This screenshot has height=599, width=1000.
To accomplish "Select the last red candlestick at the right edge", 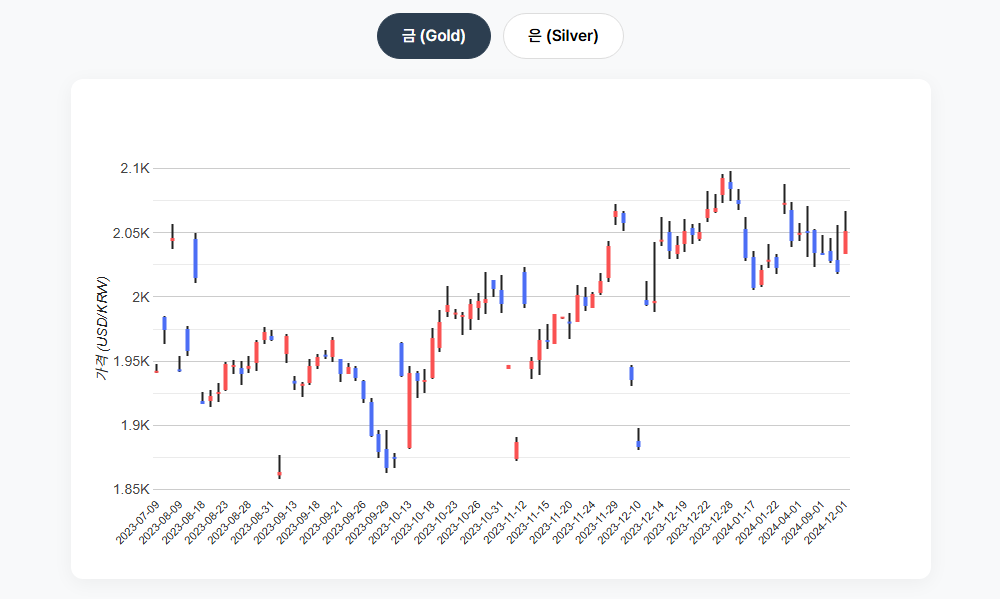I will 845,242.
